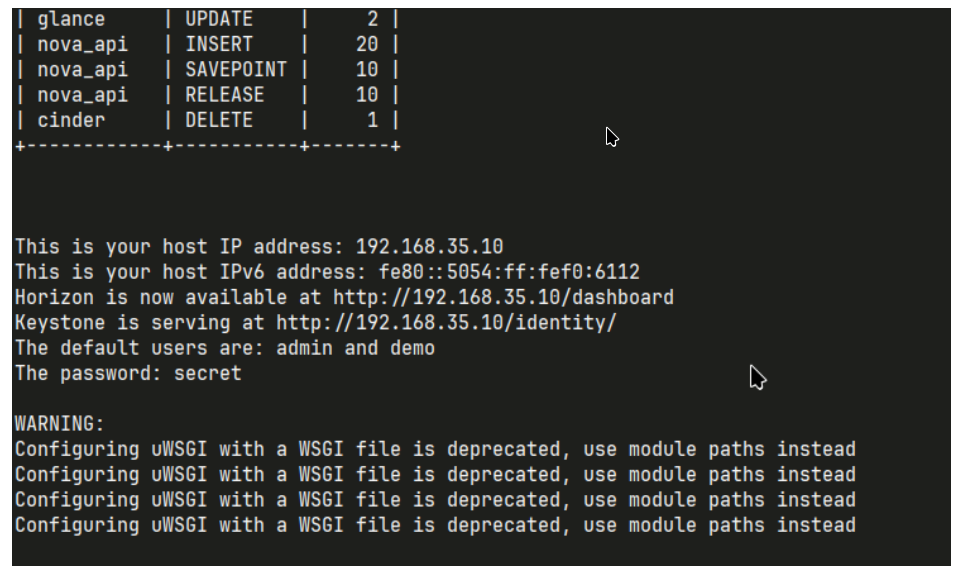
Task: Click the Horizon dashboard URL
Action: (503, 297)
